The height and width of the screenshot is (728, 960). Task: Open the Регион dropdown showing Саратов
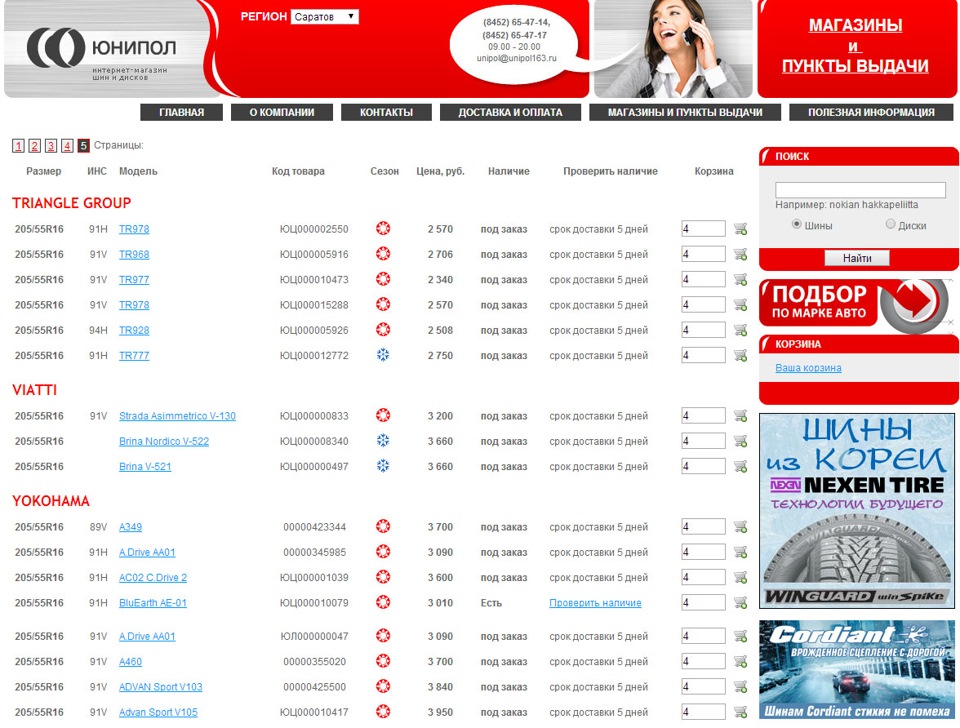(324, 17)
